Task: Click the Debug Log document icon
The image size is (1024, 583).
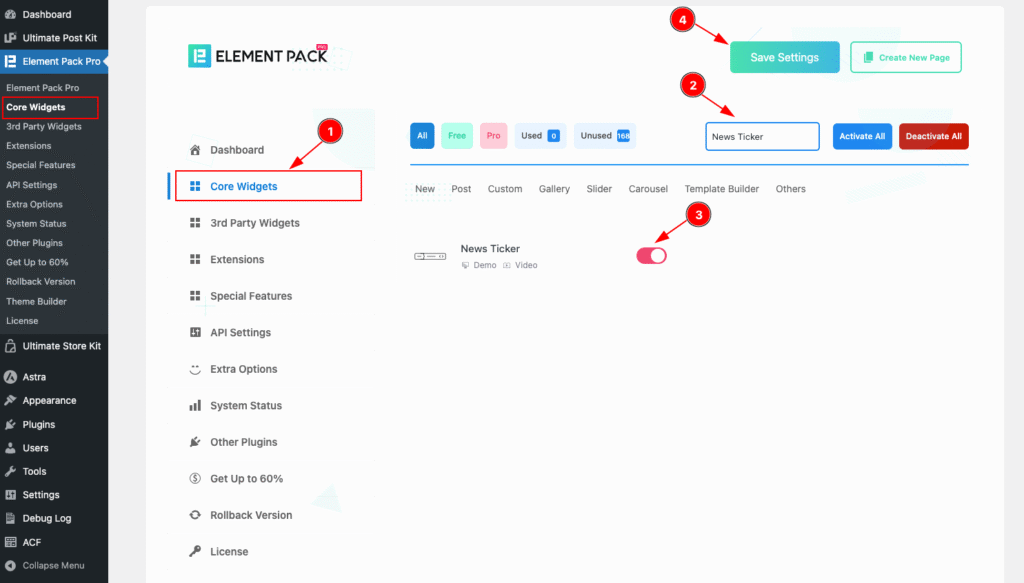Action: (10, 518)
